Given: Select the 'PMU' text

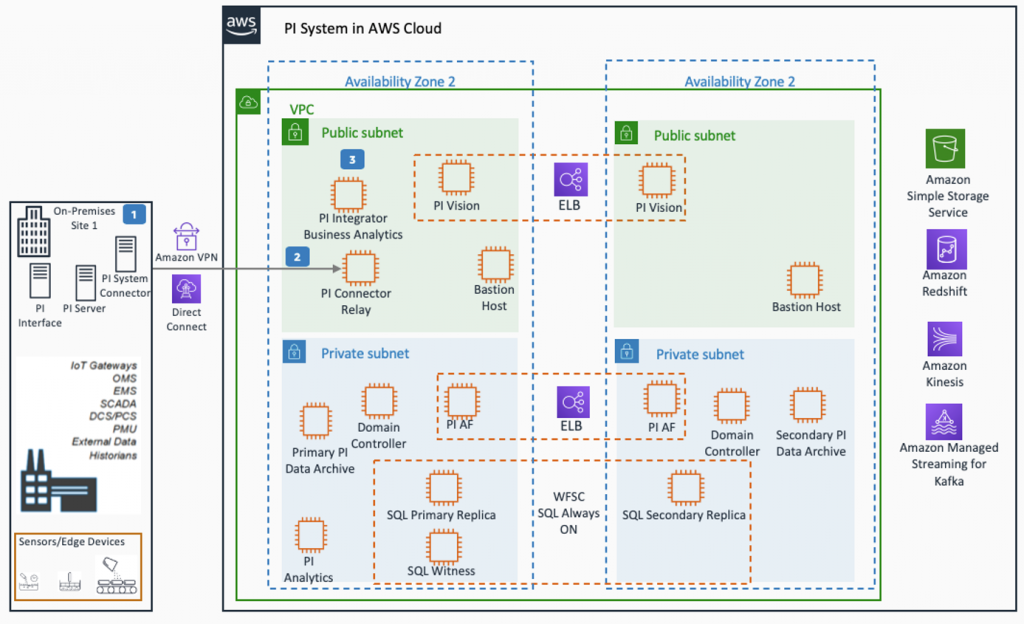Looking at the screenshot, I should click(125, 429).
